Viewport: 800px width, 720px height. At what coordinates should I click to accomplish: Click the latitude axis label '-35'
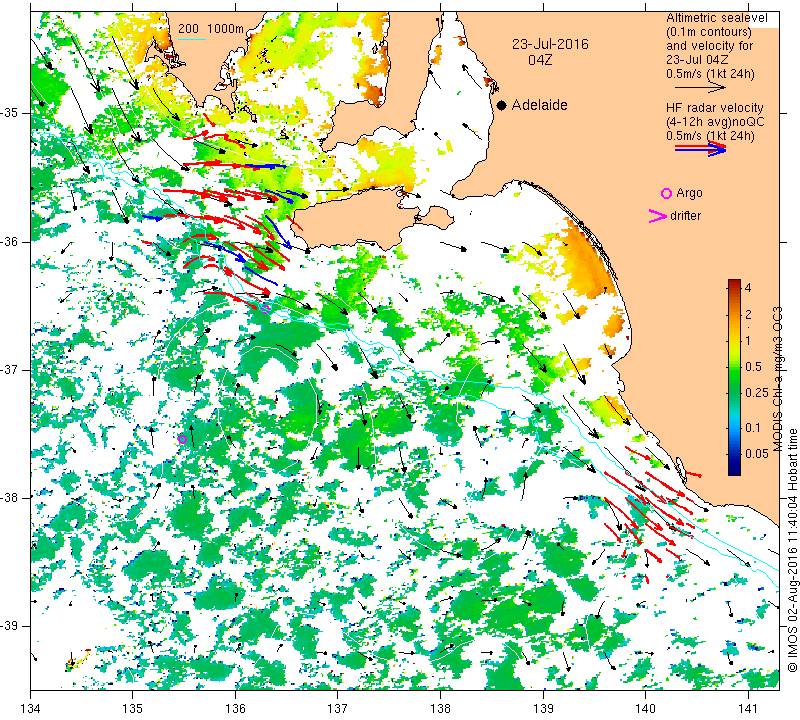10,113
